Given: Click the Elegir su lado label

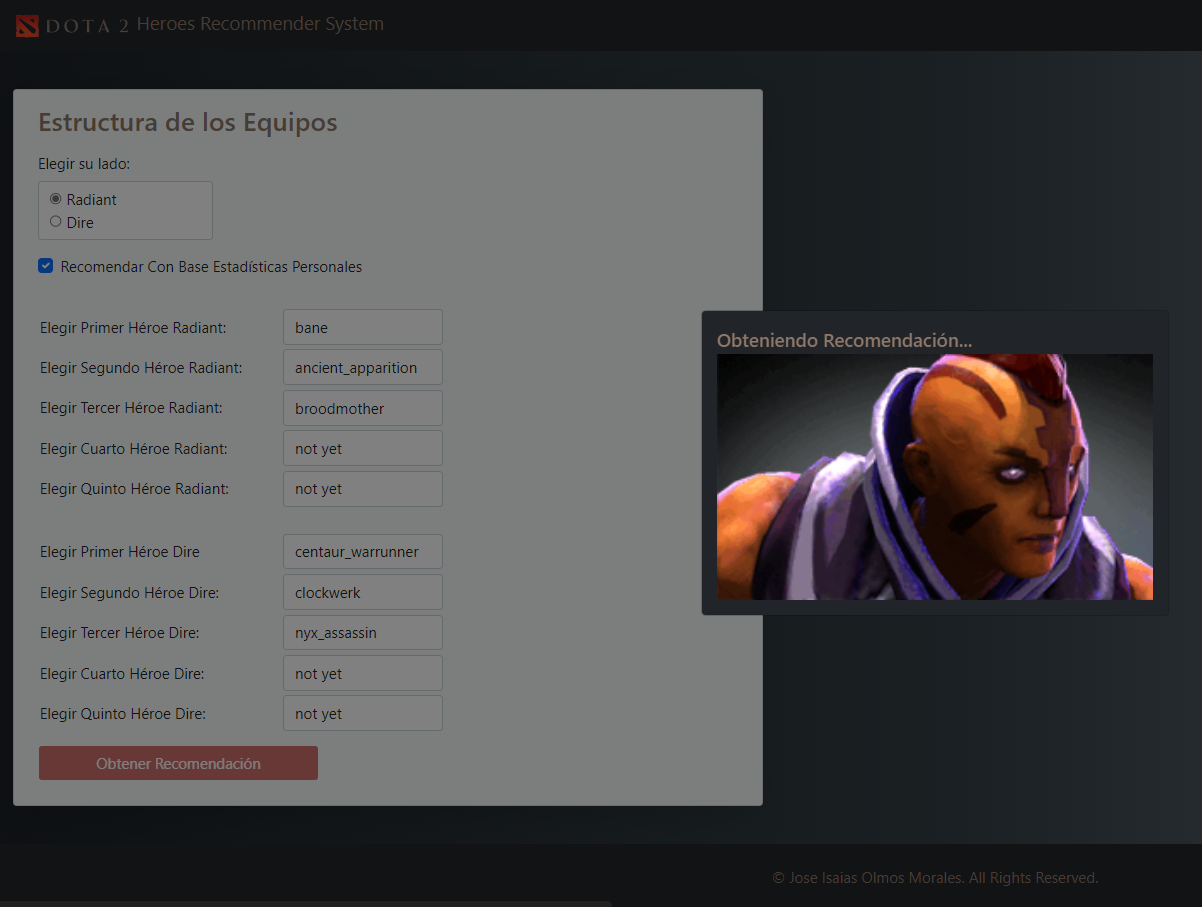Looking at the screenshot, I should coord(84,163).
